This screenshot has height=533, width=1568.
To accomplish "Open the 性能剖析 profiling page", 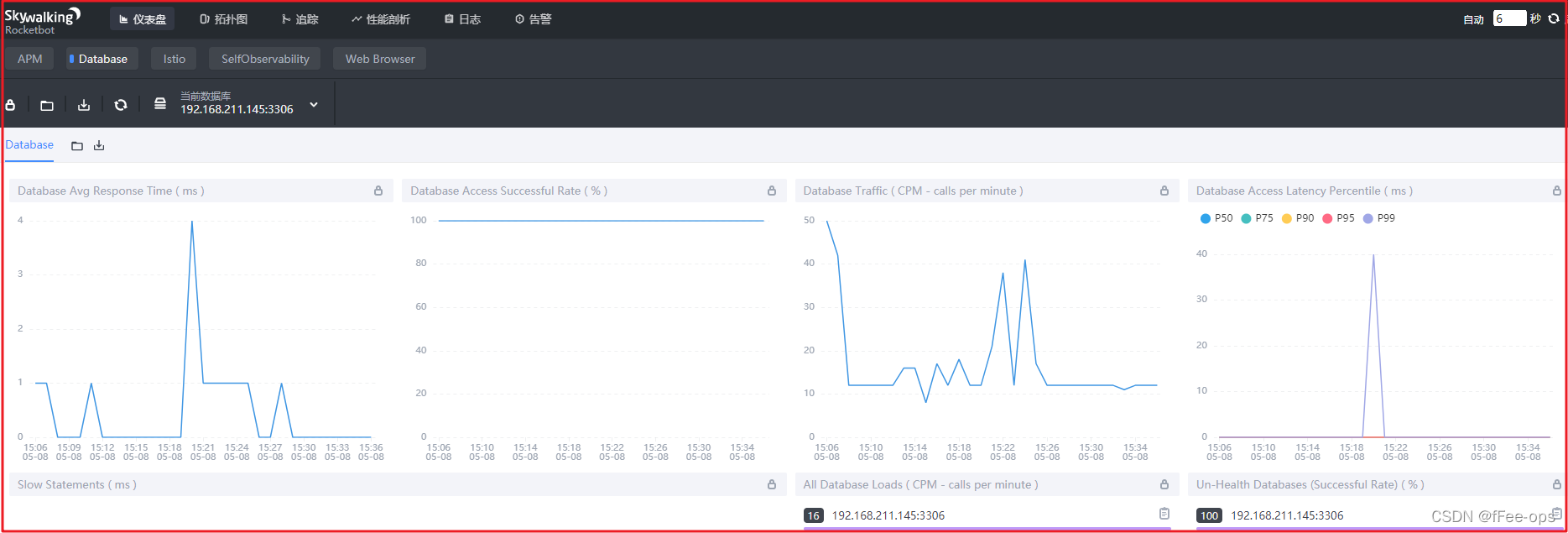I will click(381, 19).
